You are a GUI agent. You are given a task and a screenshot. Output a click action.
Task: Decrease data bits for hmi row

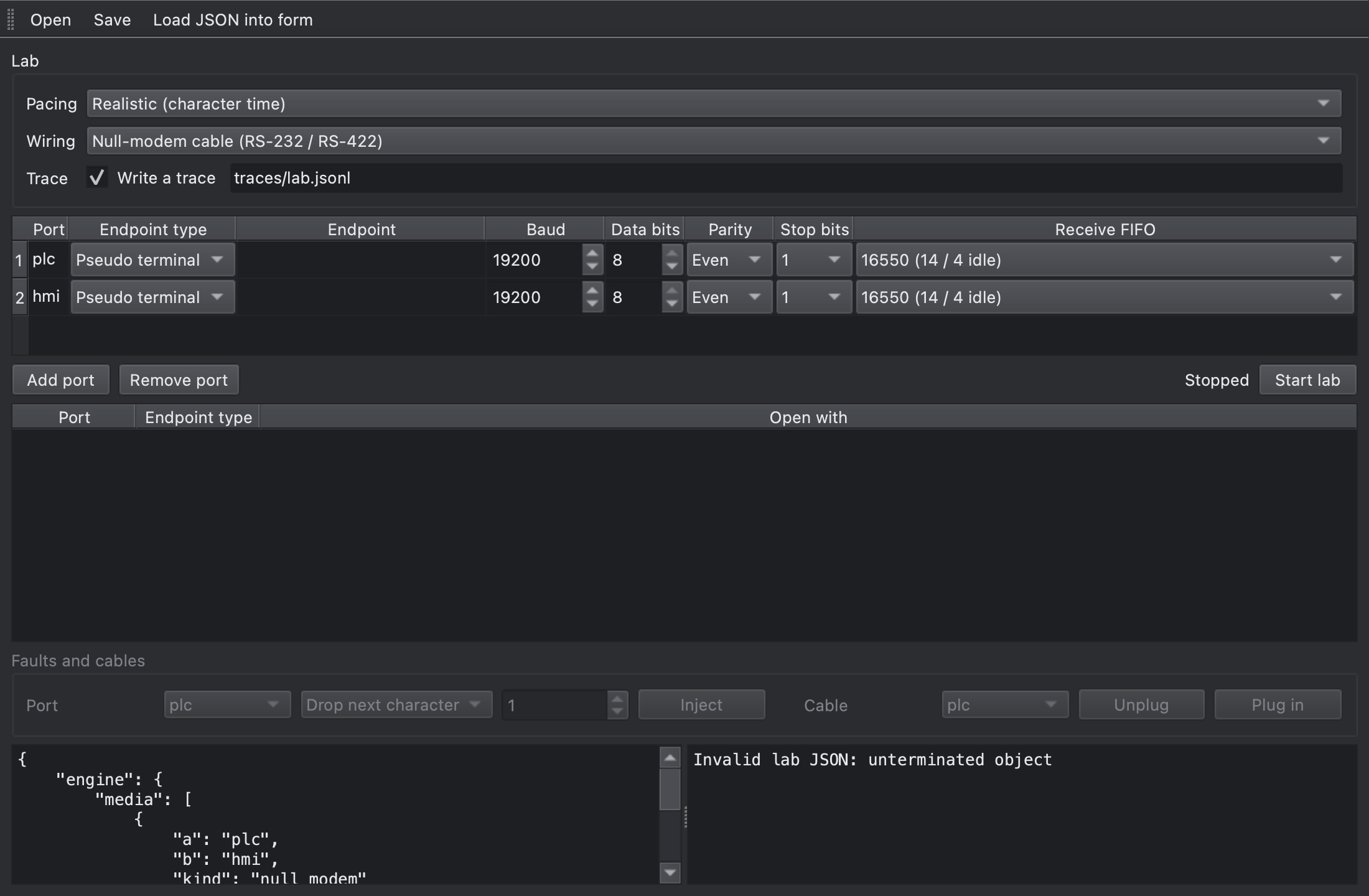pyautogui.click(x=671, y=304)
